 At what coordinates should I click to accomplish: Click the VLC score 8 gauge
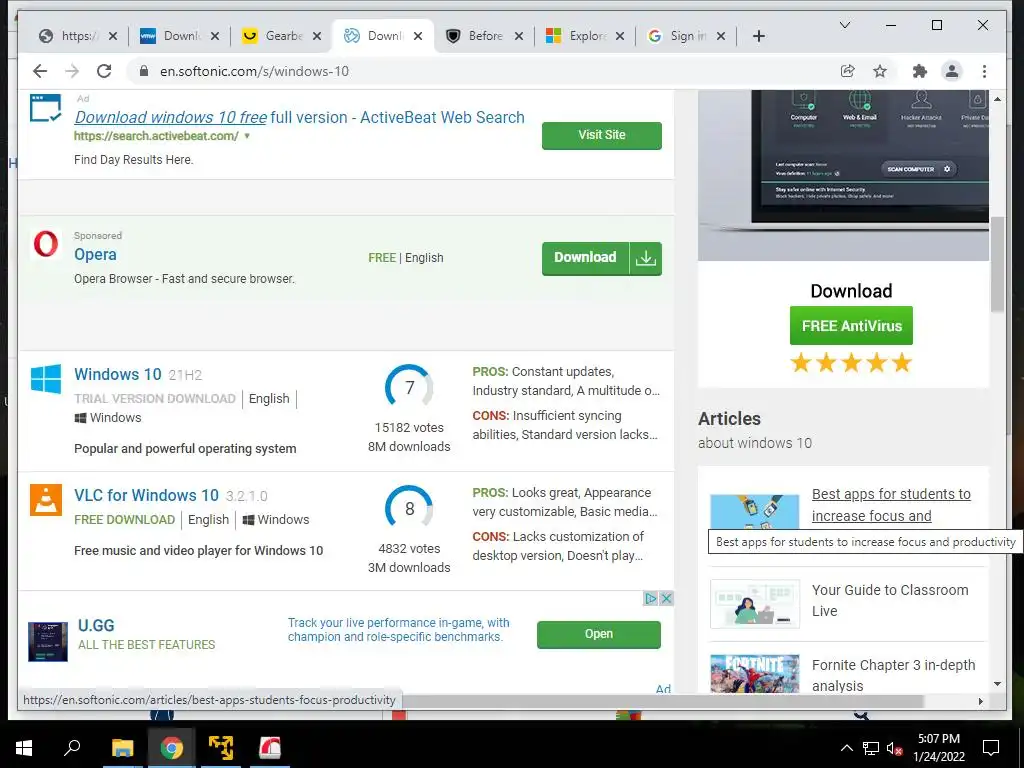coord(409,509)
